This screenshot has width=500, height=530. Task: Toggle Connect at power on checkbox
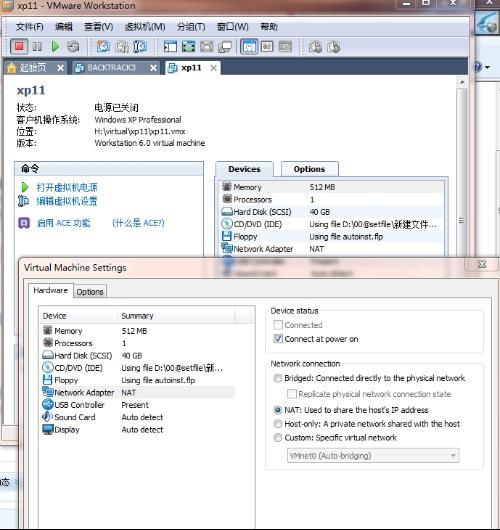[x=278, y=339]
